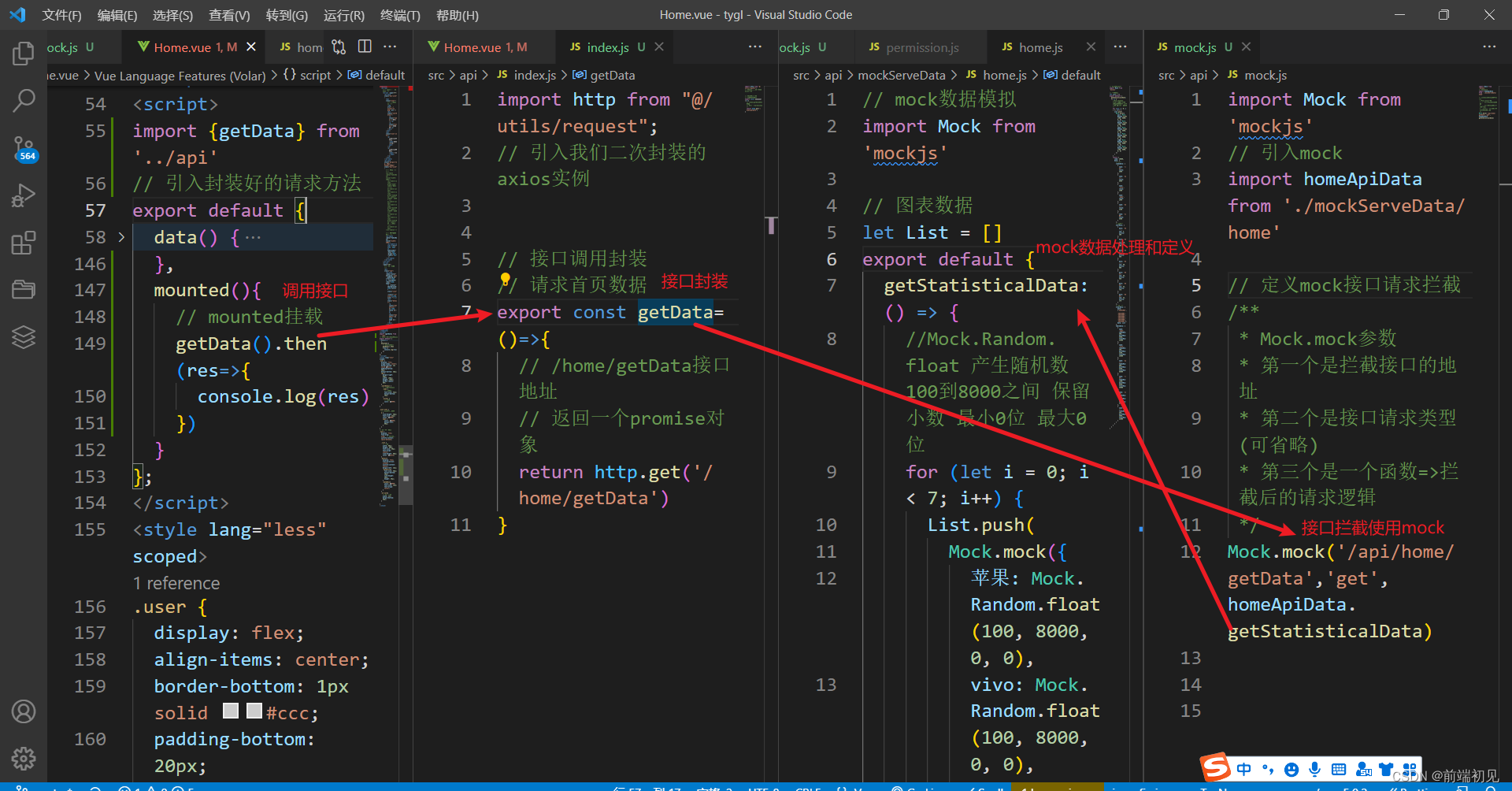
Task: Open the 'Vue Language Features (Volar)' breadcrumb
Action: click(180, 76)
